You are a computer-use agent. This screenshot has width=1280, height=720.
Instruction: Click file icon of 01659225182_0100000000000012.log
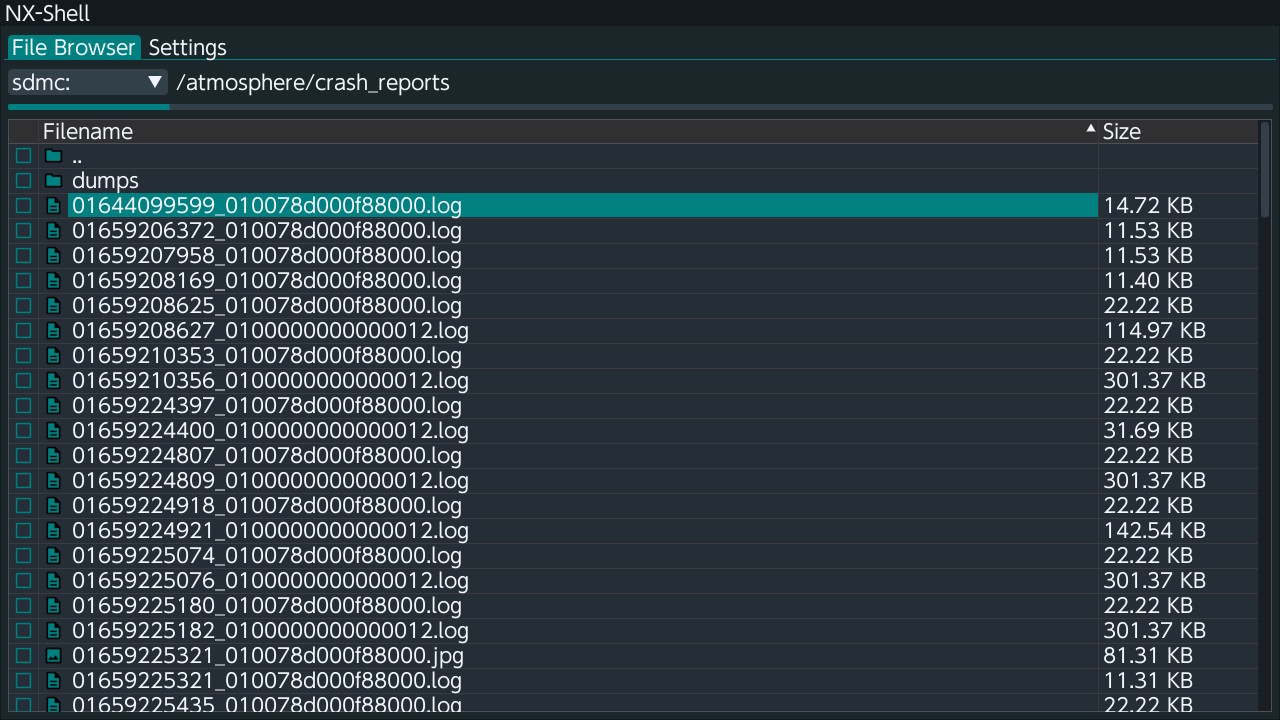coord(54,631)
